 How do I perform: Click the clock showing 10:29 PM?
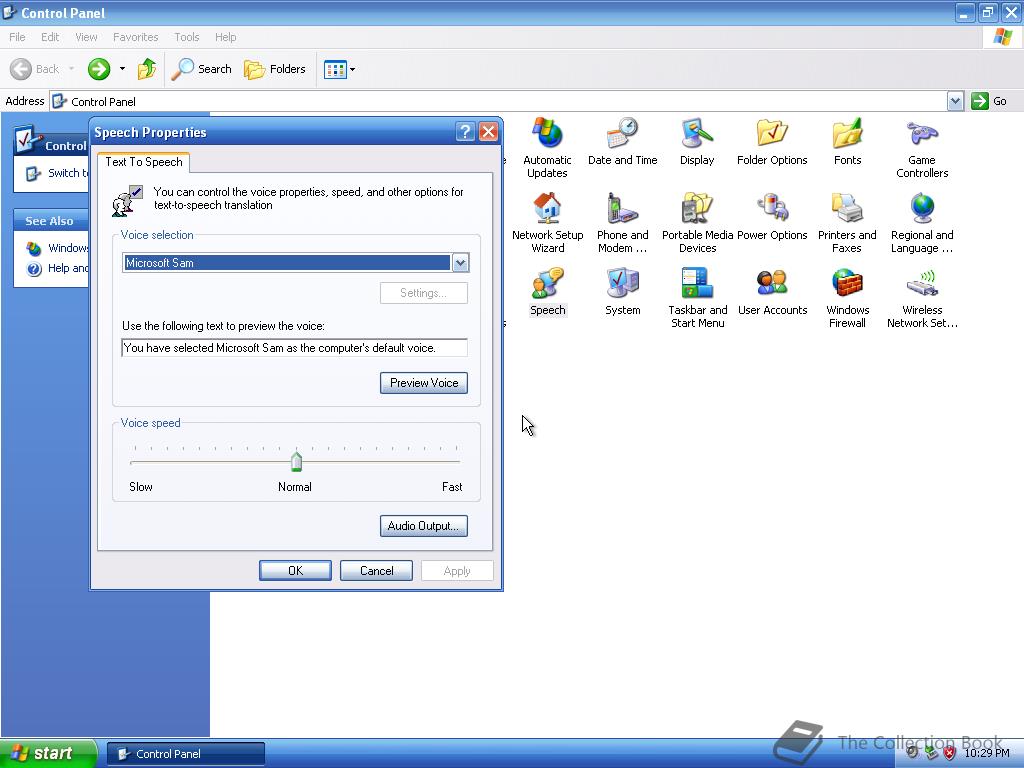(987, 754)
